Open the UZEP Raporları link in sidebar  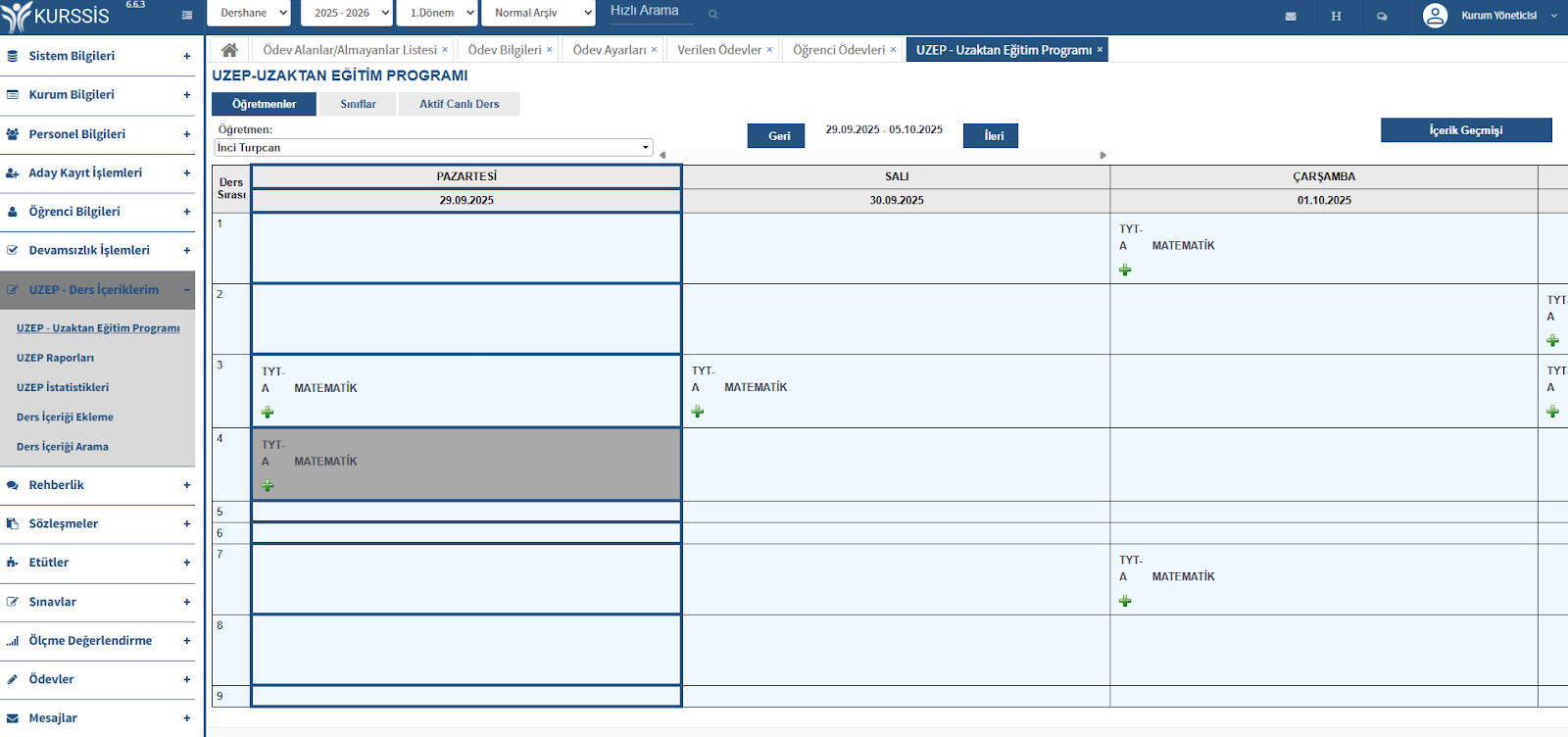pyautogui.click(x=56, y=358)
